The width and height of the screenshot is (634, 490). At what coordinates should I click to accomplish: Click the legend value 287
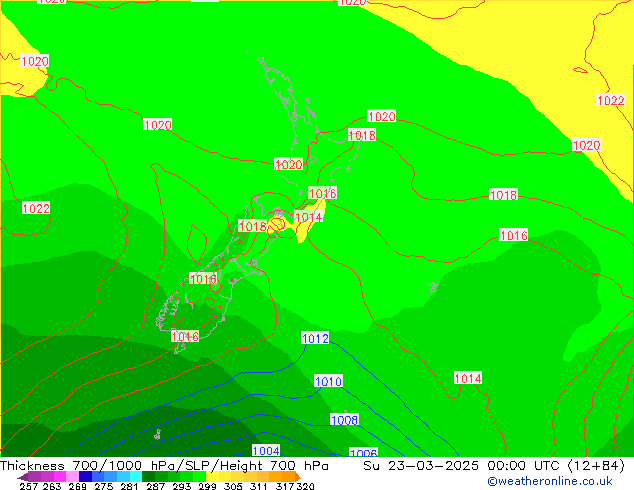click(155, 486)
